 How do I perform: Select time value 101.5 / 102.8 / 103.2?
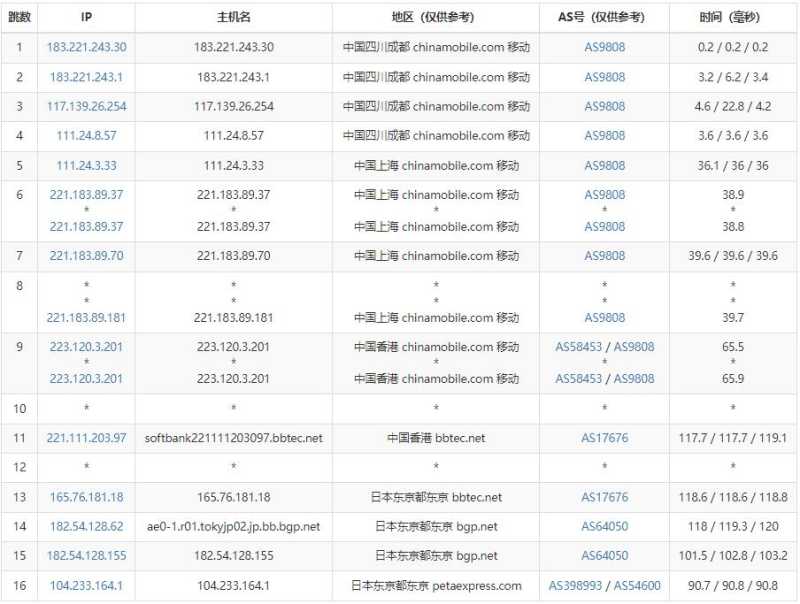point(733,556)
